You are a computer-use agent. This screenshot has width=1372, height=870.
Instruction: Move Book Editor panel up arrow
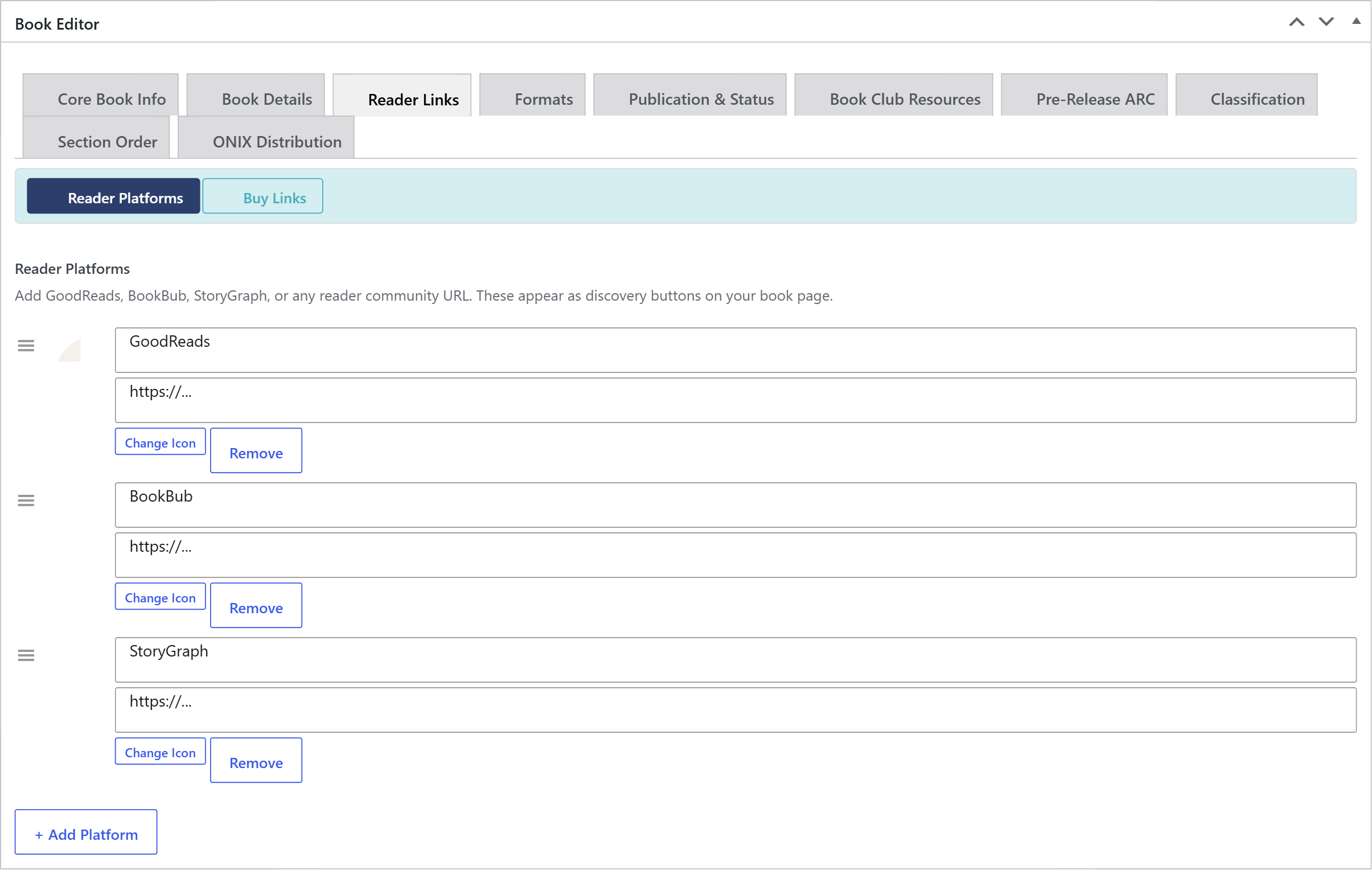pyautogui.click(x=1297, y=22)
